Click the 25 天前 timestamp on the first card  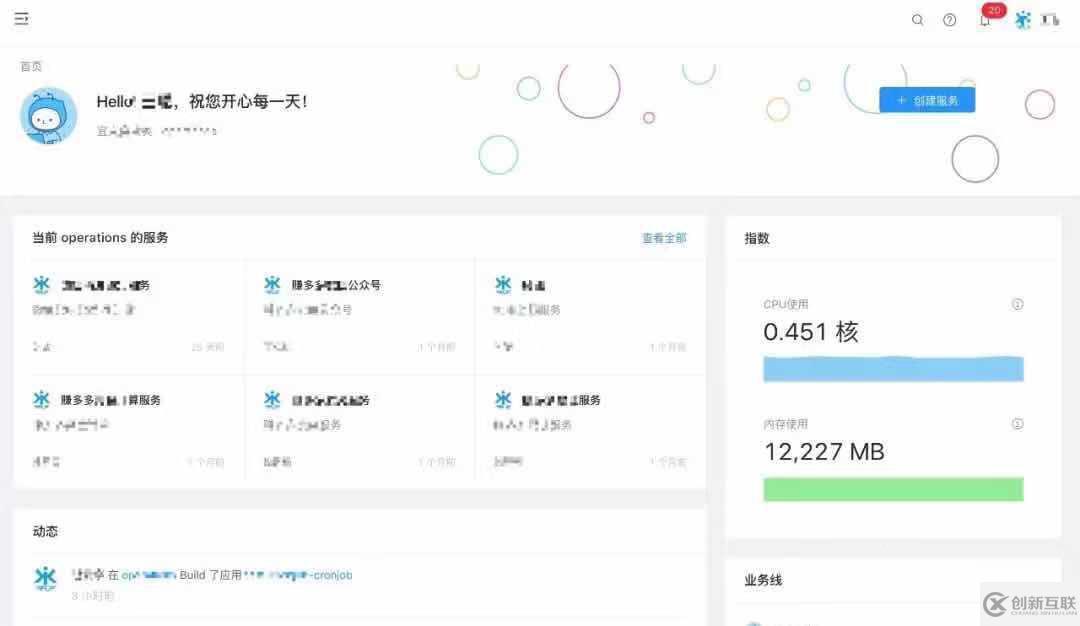pyautogui.click(x=208, y=346)
